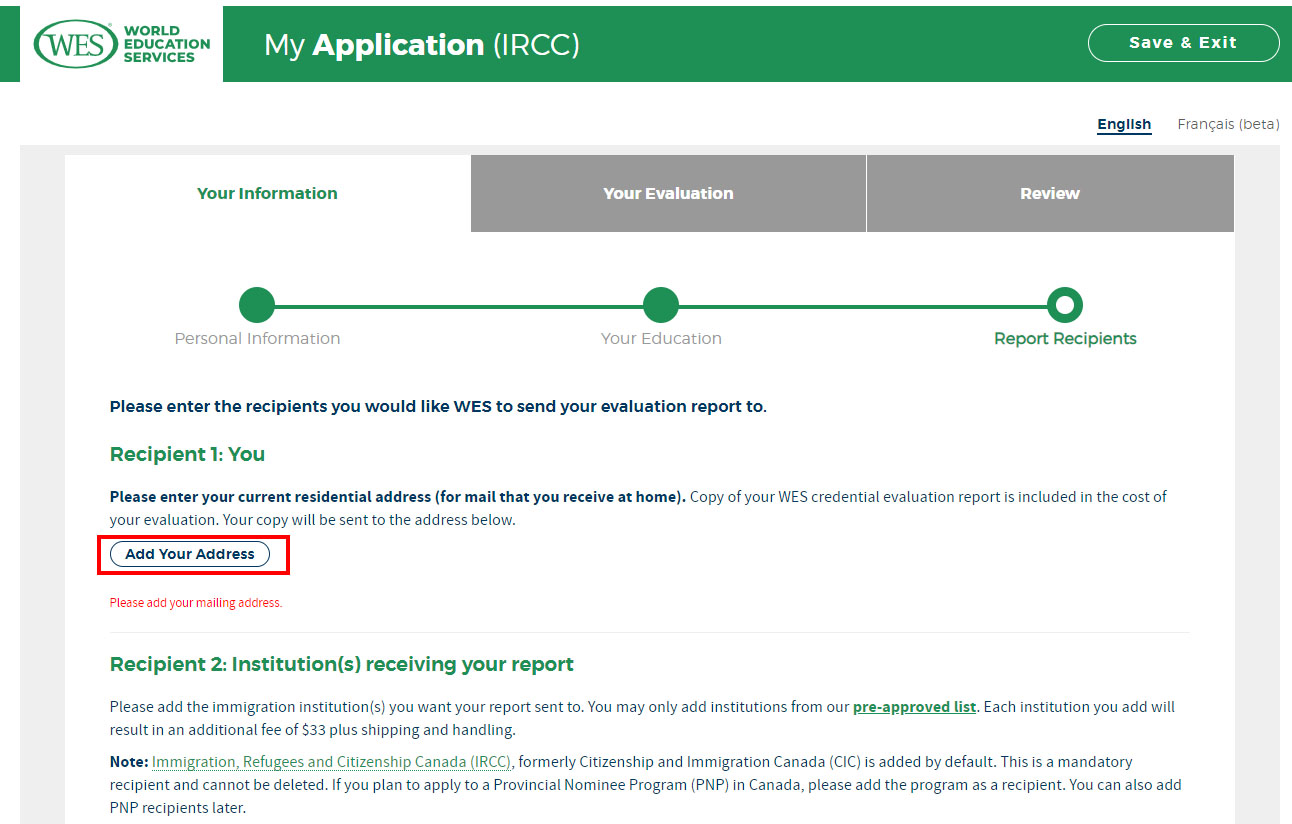Open the Your Evaluation tab
This screenshot has height=824, width=1292.
coord(668,193)
